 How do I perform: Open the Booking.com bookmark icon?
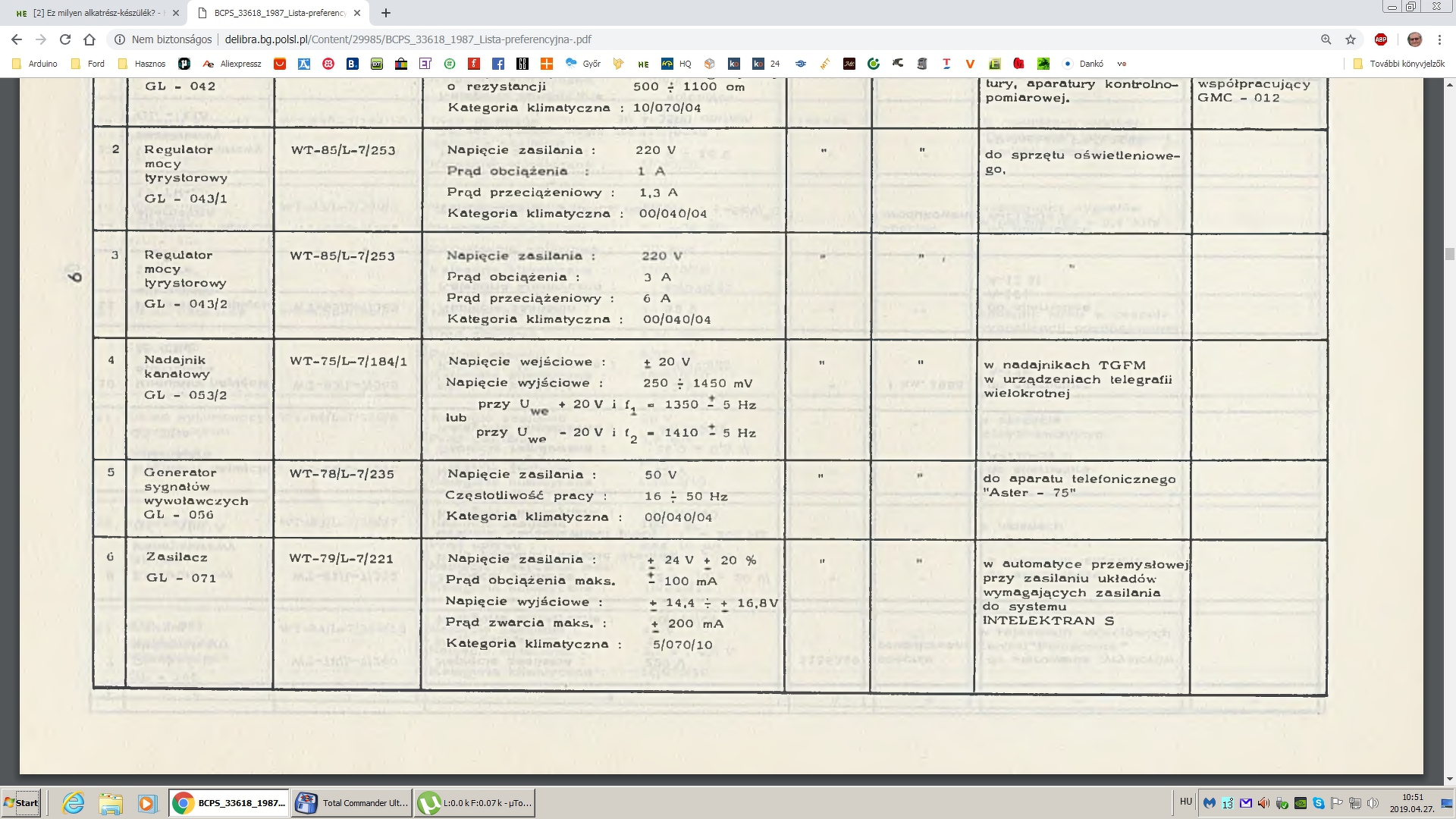pyautogui.click(x=353, y=64)
